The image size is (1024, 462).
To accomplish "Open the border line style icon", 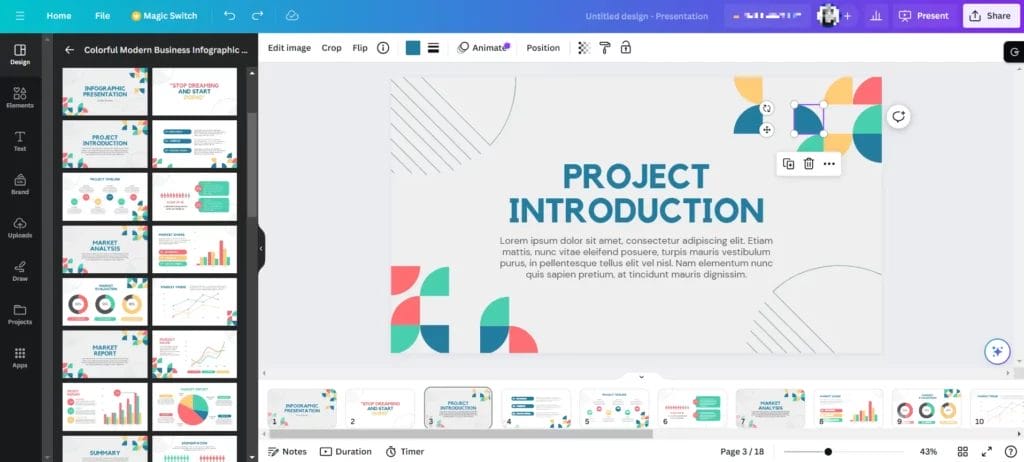I will click(x=433, y=48).
